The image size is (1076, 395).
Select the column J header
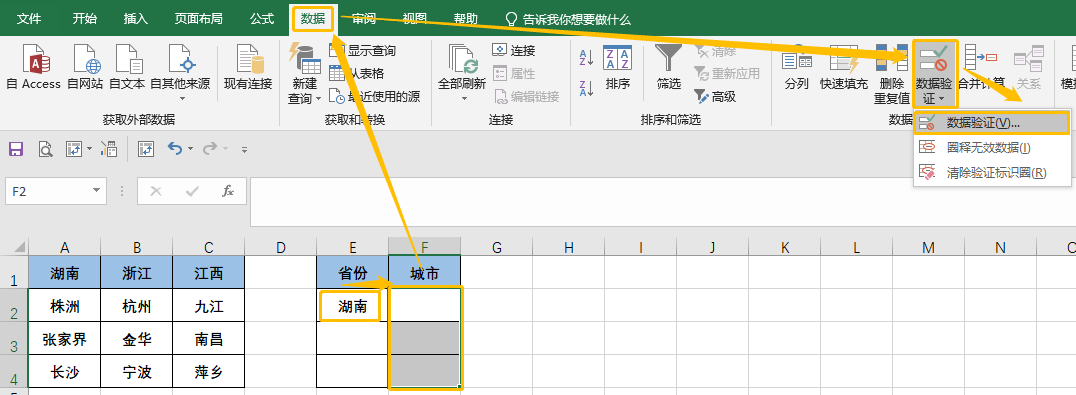[x=712, y=248]
